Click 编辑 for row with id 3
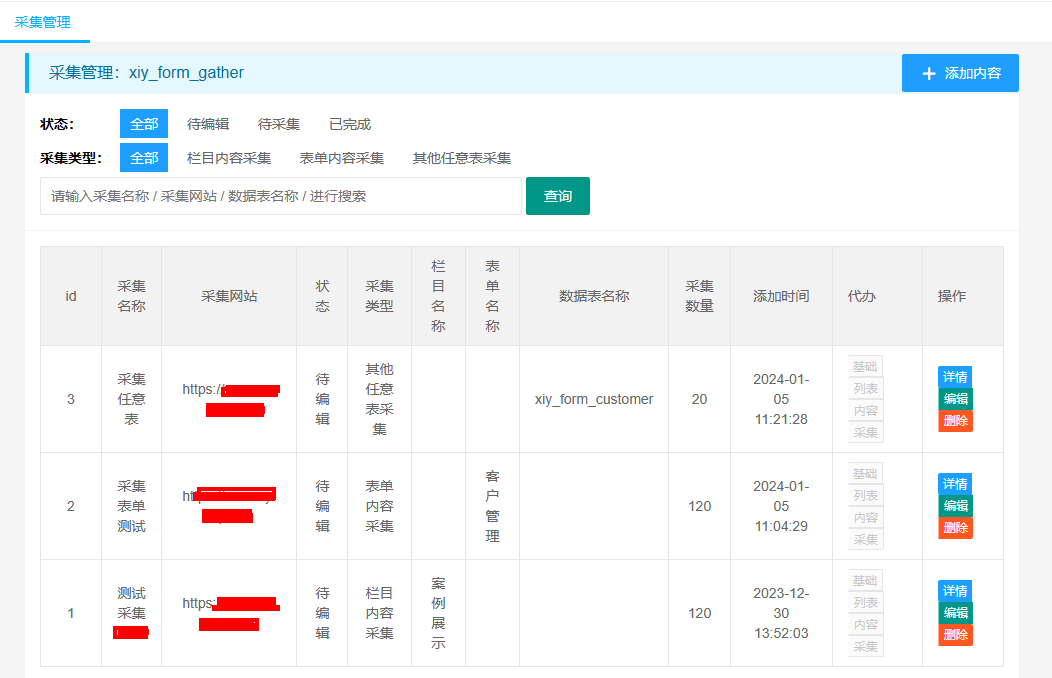Screen dimensions: 1052x678 [955, 399]
